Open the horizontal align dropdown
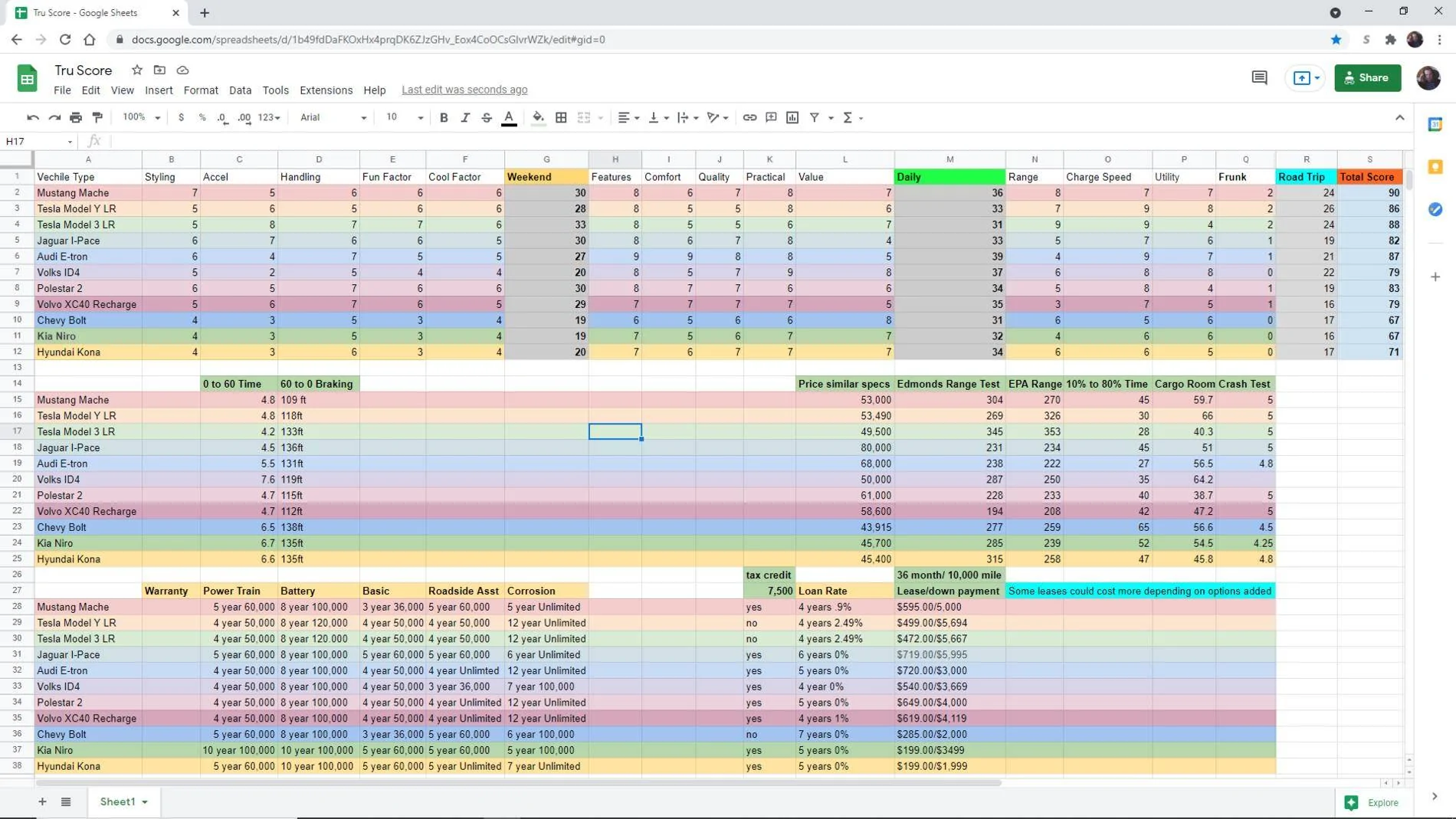1456x819 pixels. point(628,117)
